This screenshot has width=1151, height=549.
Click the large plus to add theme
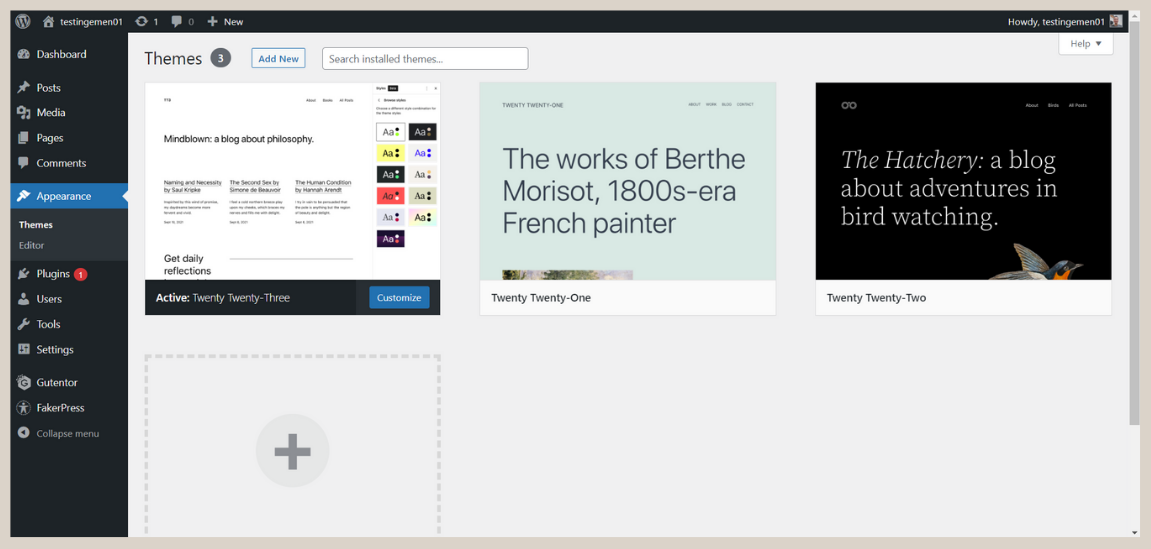292,451
